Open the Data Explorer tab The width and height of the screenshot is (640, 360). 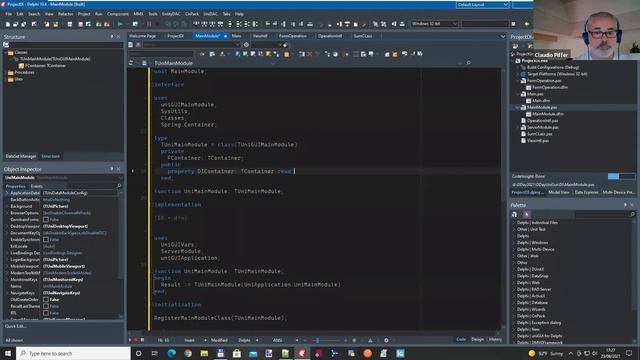[587, 192]
